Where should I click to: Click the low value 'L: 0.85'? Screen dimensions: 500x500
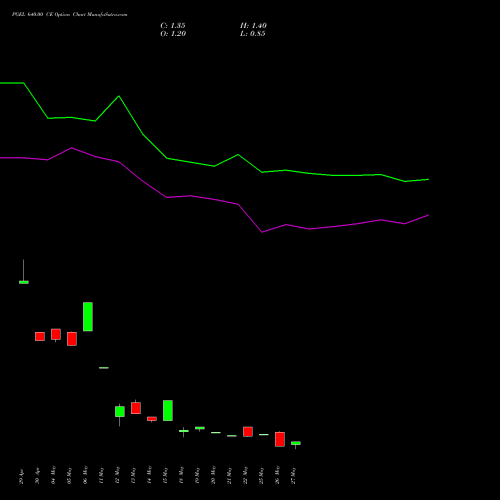pyautogui.click(x=253, y=34)
